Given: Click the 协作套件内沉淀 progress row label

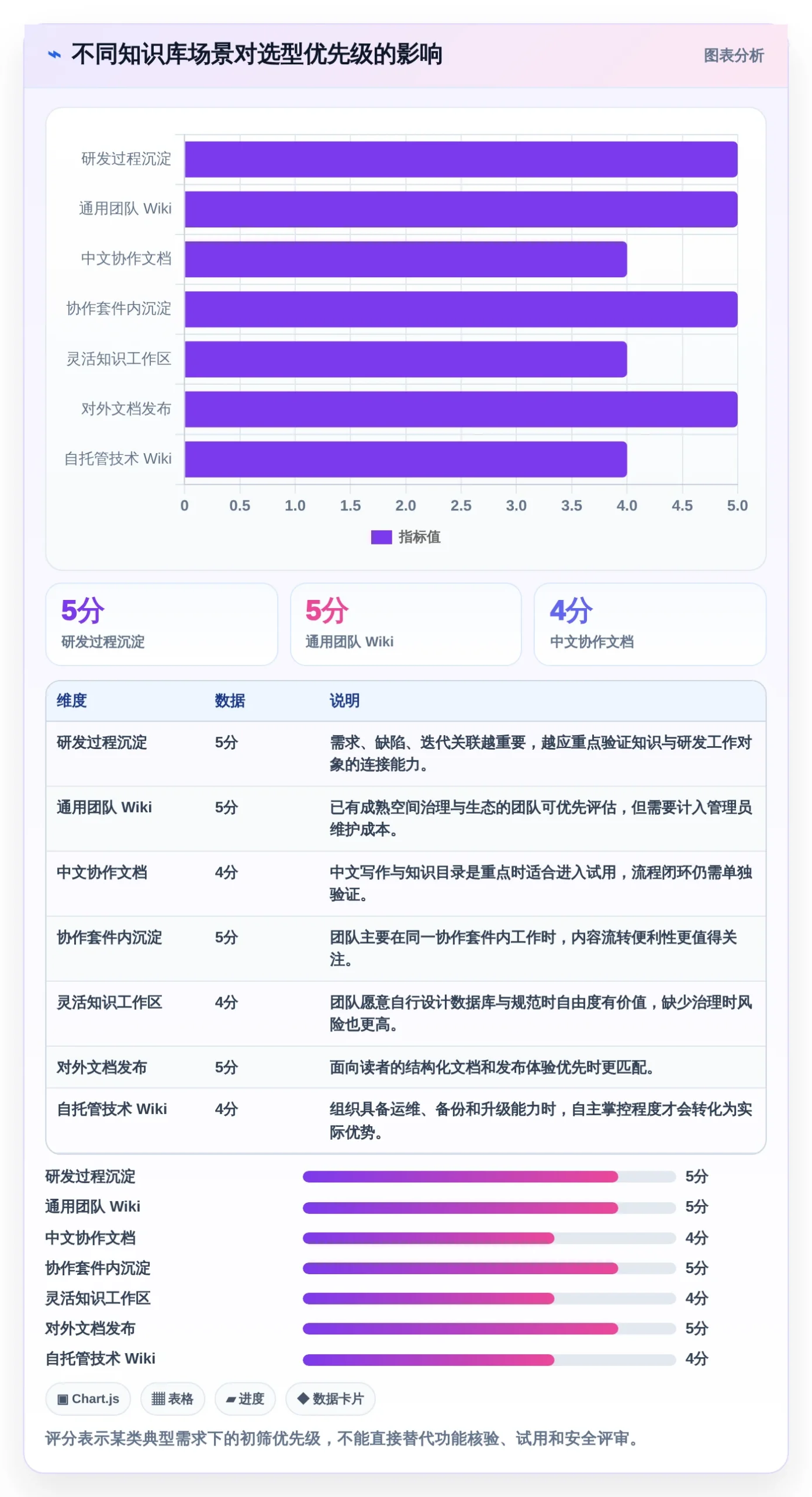Looking at the screenshot, I should pos(98,1268).
